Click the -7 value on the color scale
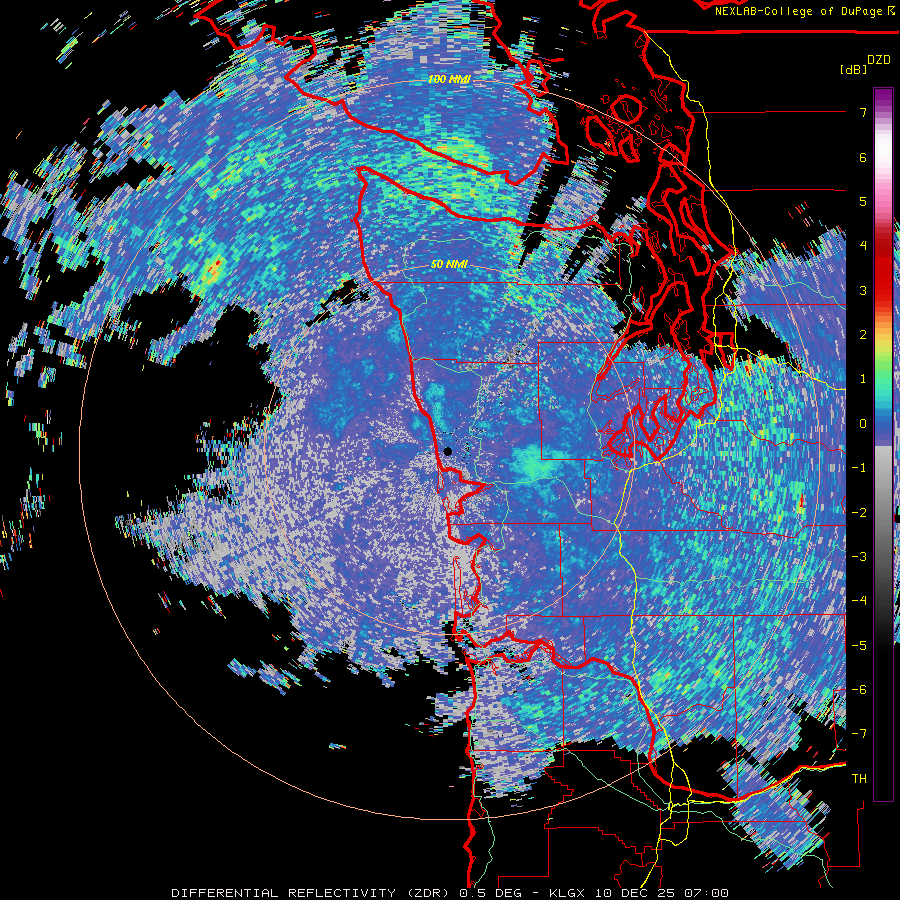The height and width of the screenshot is (900, 900). (859, 734)
